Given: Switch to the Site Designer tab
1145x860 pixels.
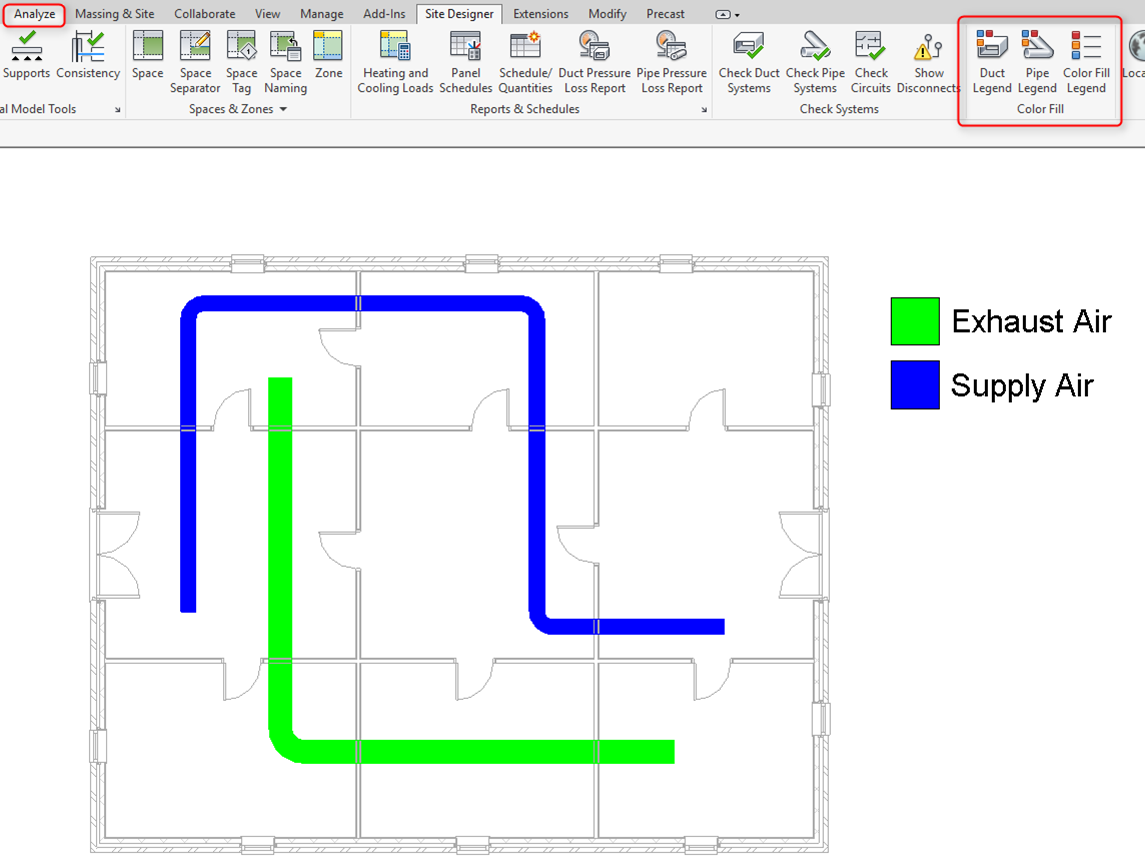Looking at the screenshot, I should (x=458, y=14).
